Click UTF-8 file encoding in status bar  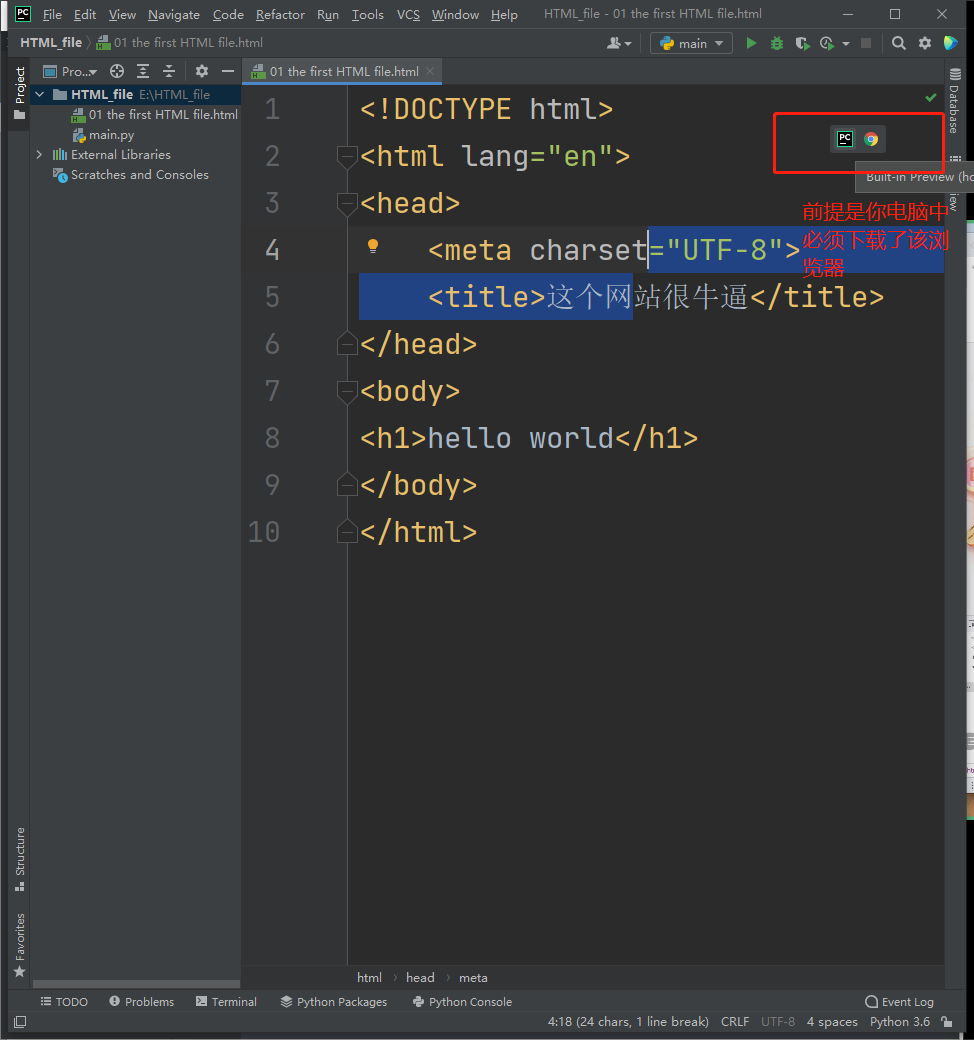pyautogui.click(x=778, y=1022)
